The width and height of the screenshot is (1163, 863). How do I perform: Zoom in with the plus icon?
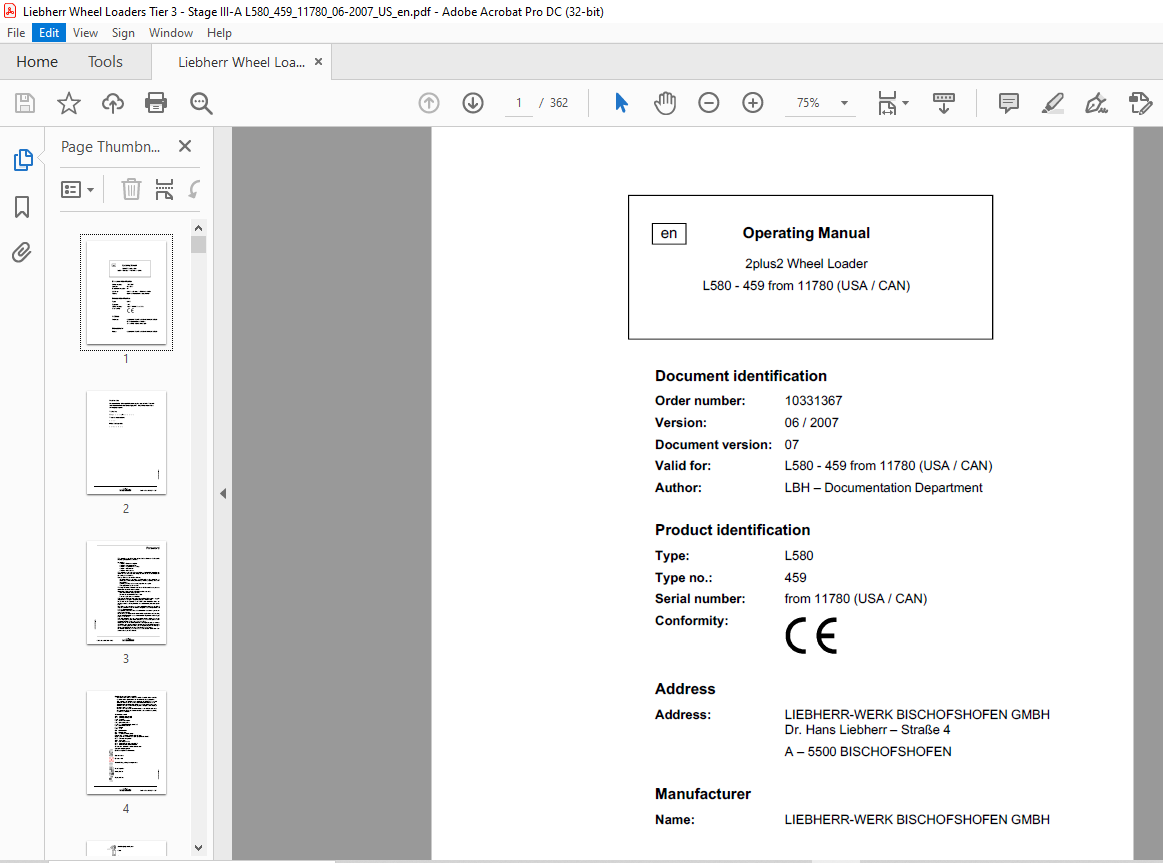coord(753,103)
